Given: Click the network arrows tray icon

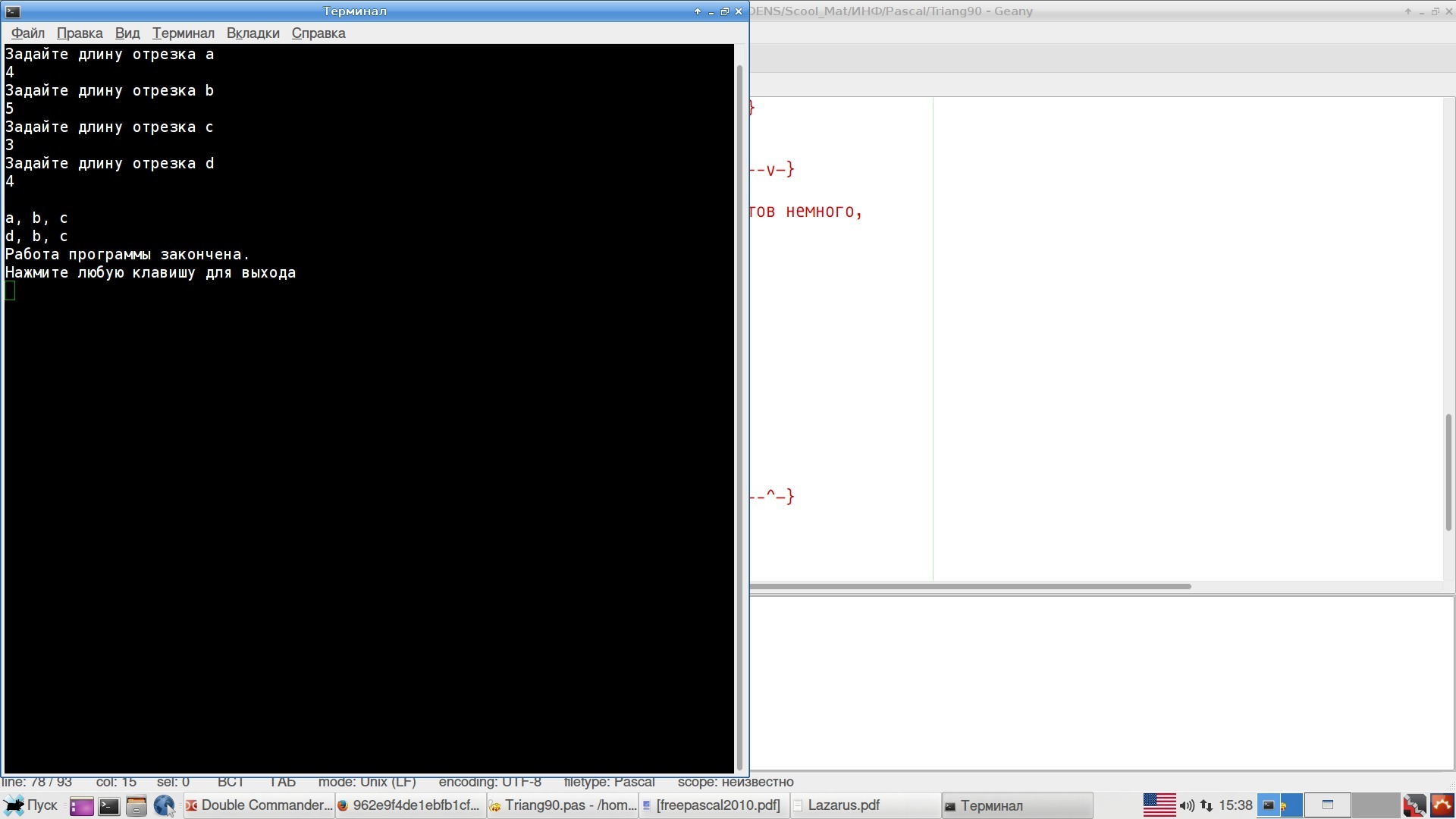Looking at the screenshot, I should [x=1207, y=805].
